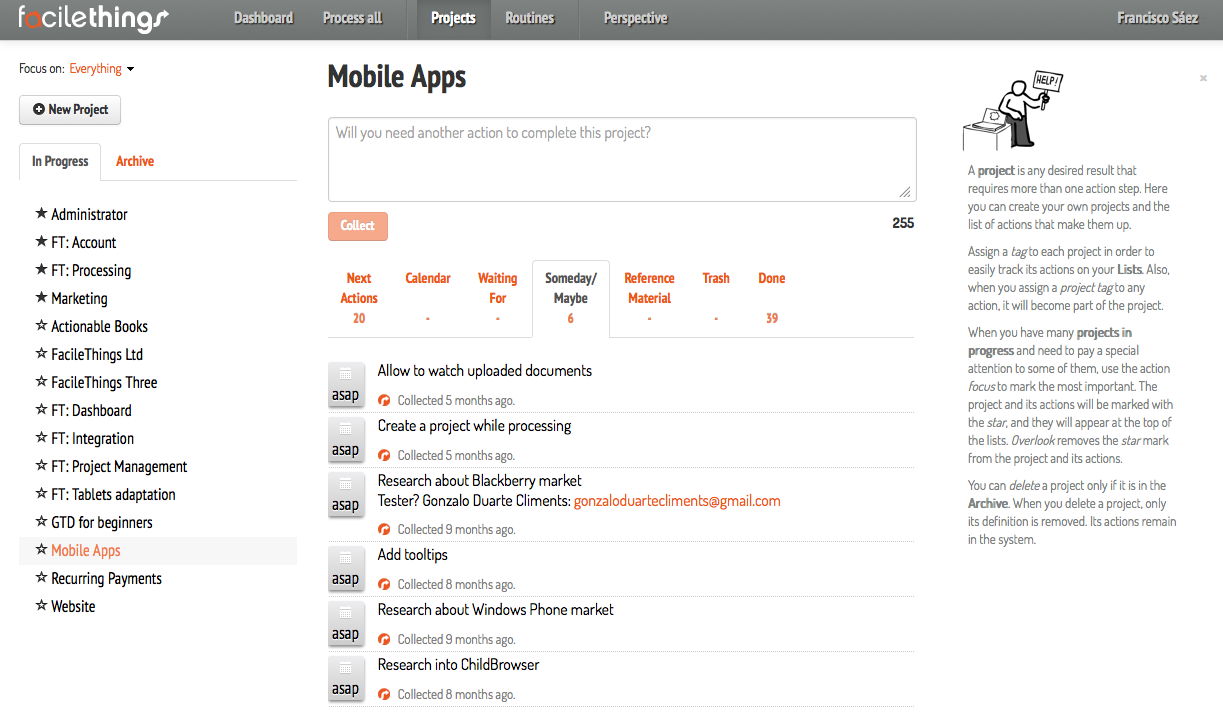Open Marketing project
Image resolution: width=1223 pixels, height=720 pixels.
point(79,298)
